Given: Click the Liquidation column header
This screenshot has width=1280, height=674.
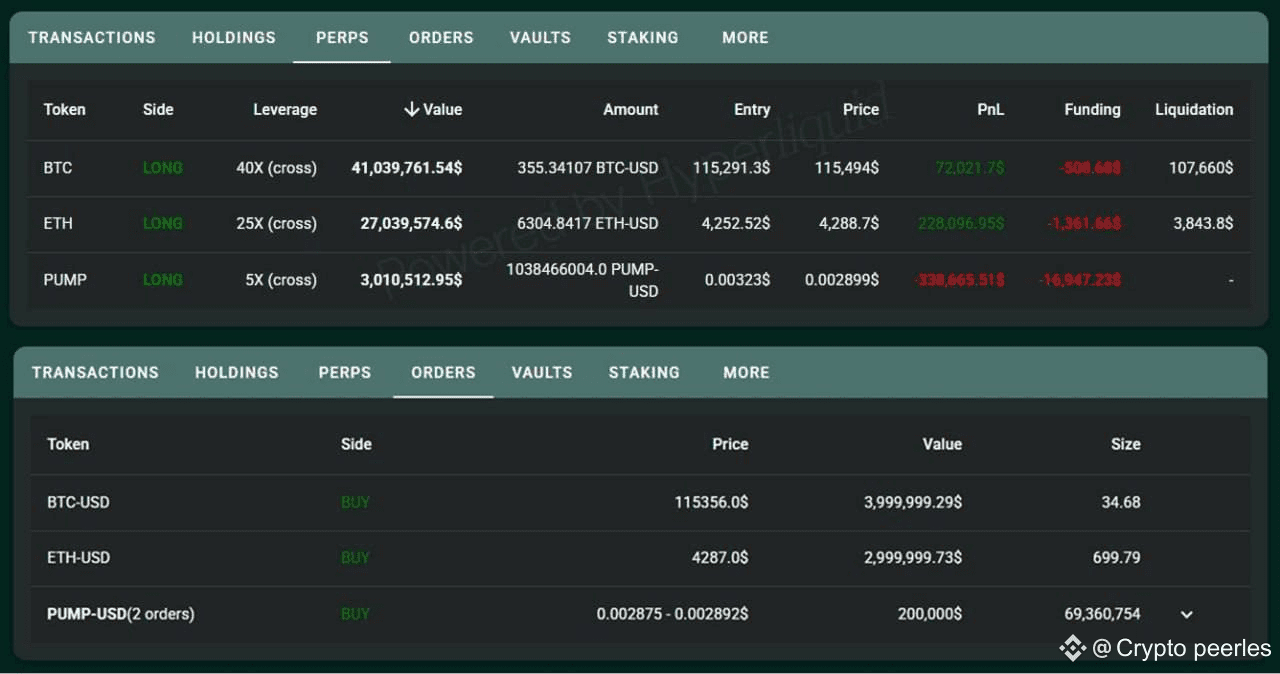Looking at the screenshot, I should coord(1194,110).
